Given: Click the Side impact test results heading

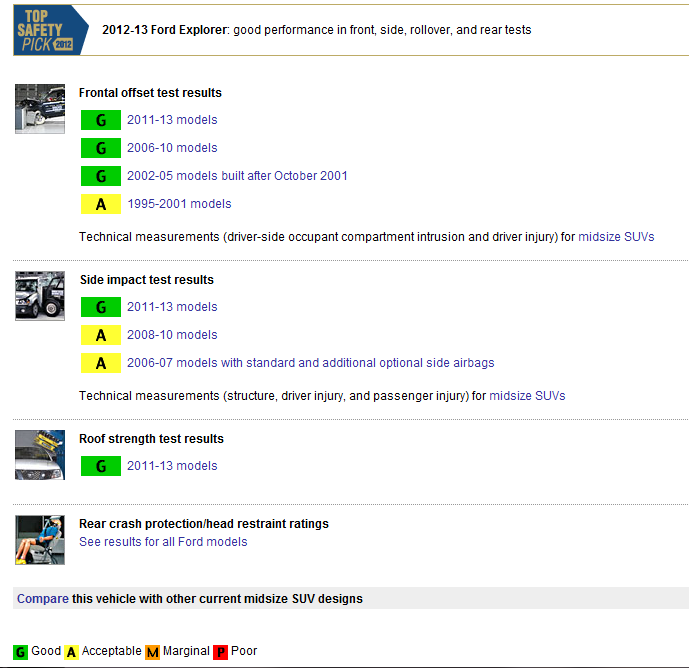Looking at the screenshot, I should click(x=147, y=280).
